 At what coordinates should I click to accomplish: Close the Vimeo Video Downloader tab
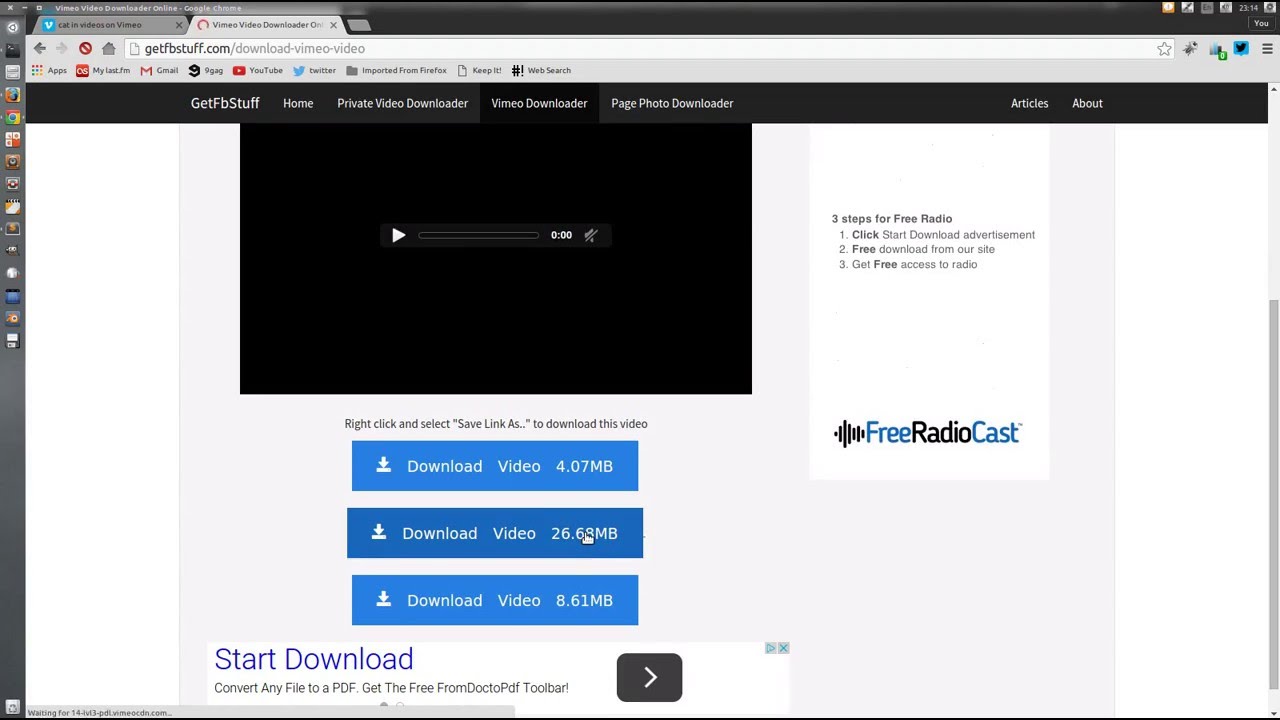(333, 24)
